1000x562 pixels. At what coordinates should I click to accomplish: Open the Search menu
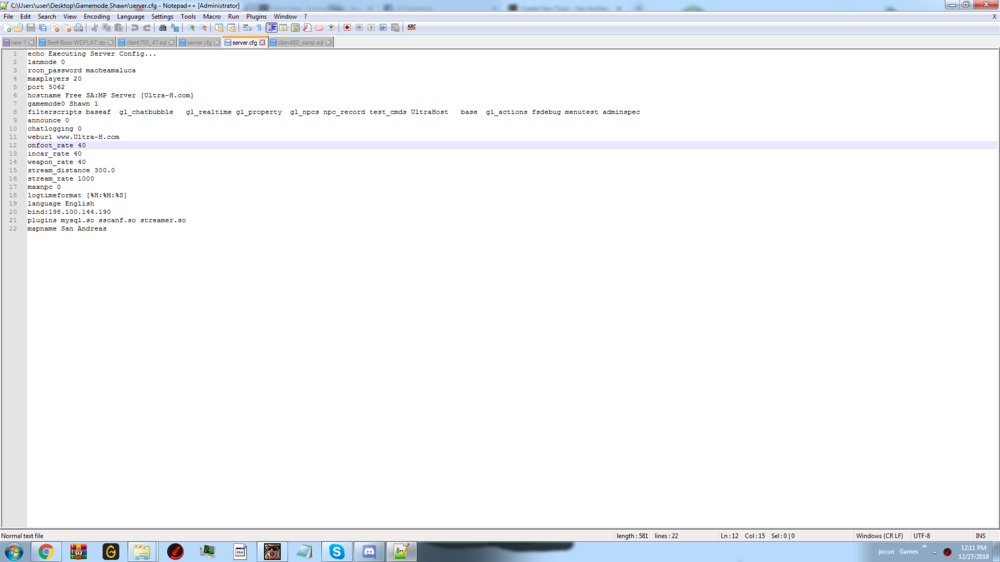coord(47,17)
